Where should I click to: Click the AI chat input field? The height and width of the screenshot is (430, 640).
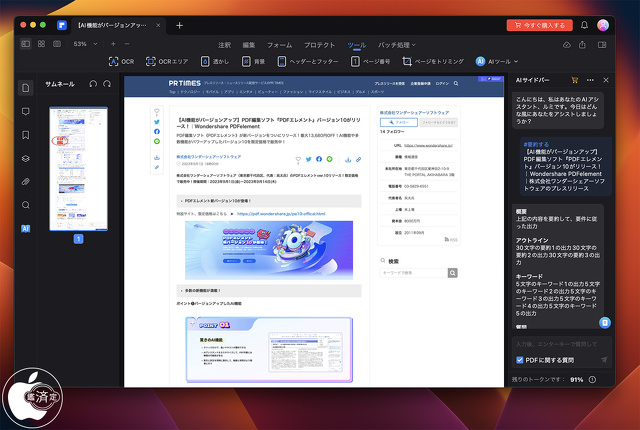[x=562, y=344]
